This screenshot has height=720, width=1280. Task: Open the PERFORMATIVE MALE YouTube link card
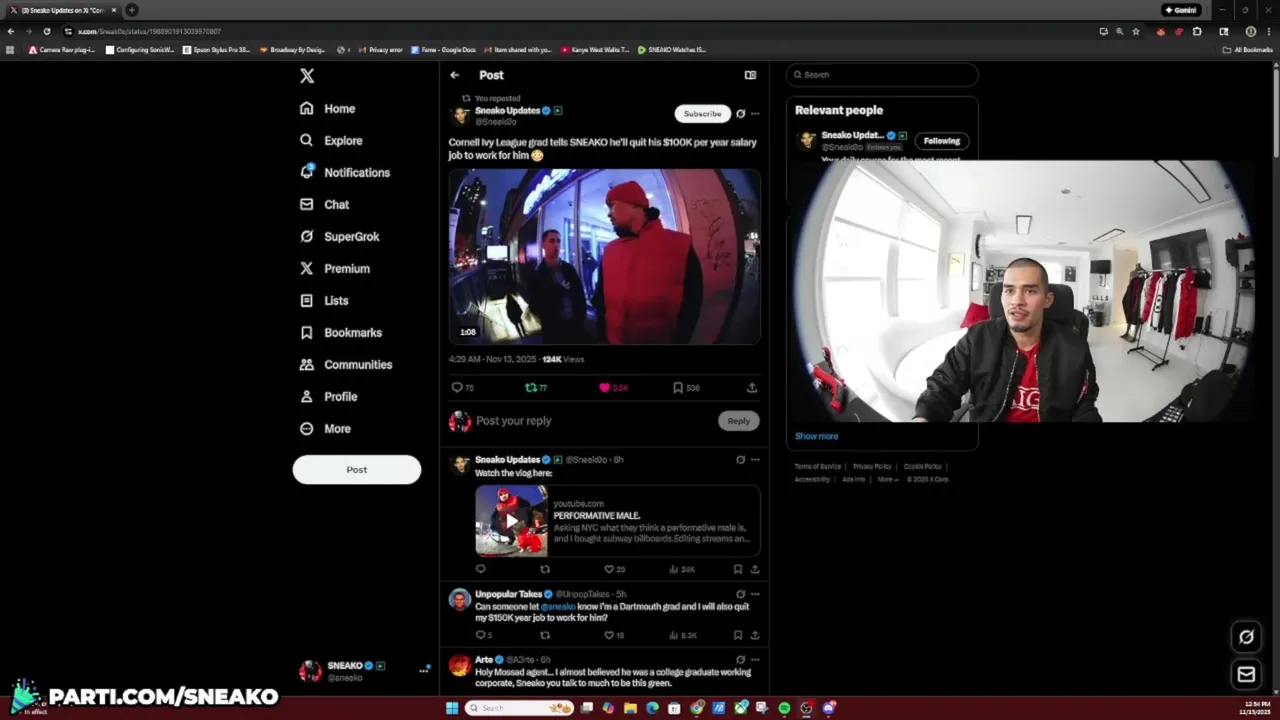point(617,521)
